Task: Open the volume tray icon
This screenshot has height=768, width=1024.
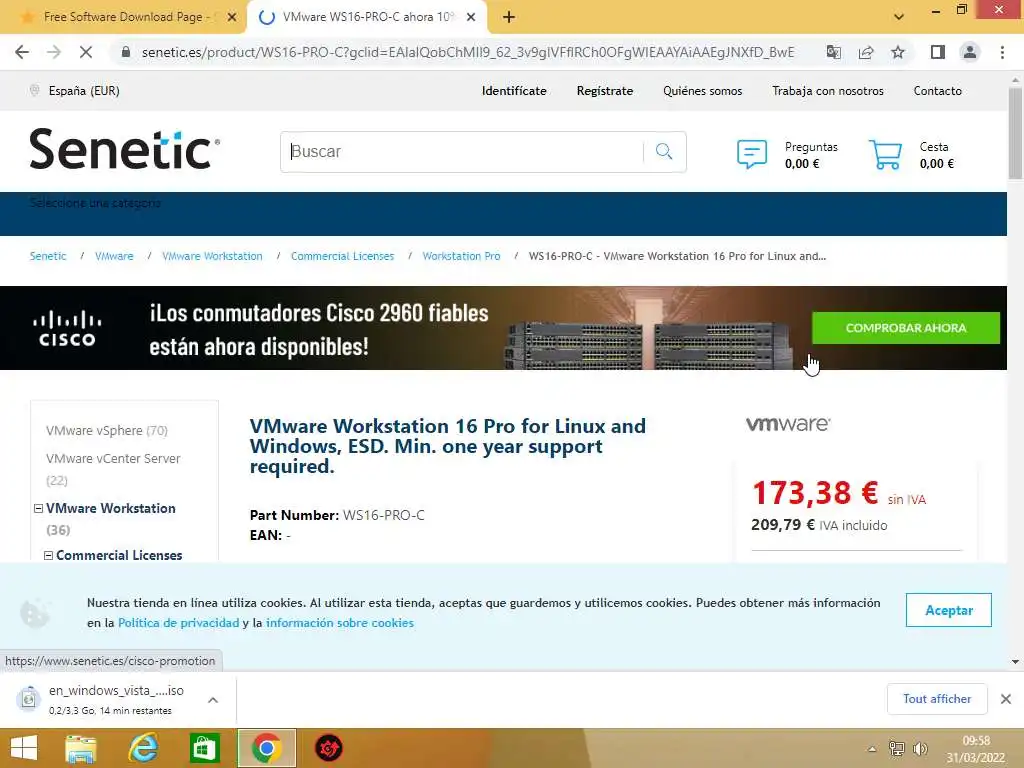Action: (x=920, y=749)
